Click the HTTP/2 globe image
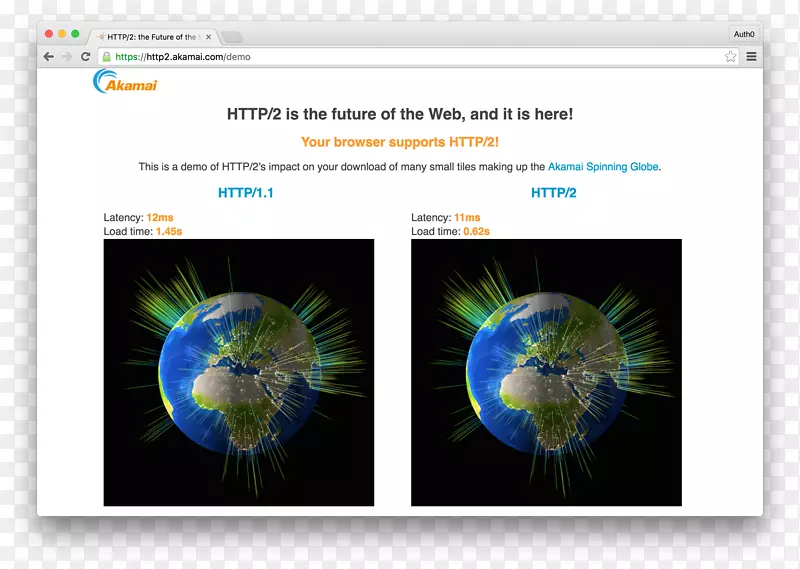800x569 pixels. tap(546, 373)
